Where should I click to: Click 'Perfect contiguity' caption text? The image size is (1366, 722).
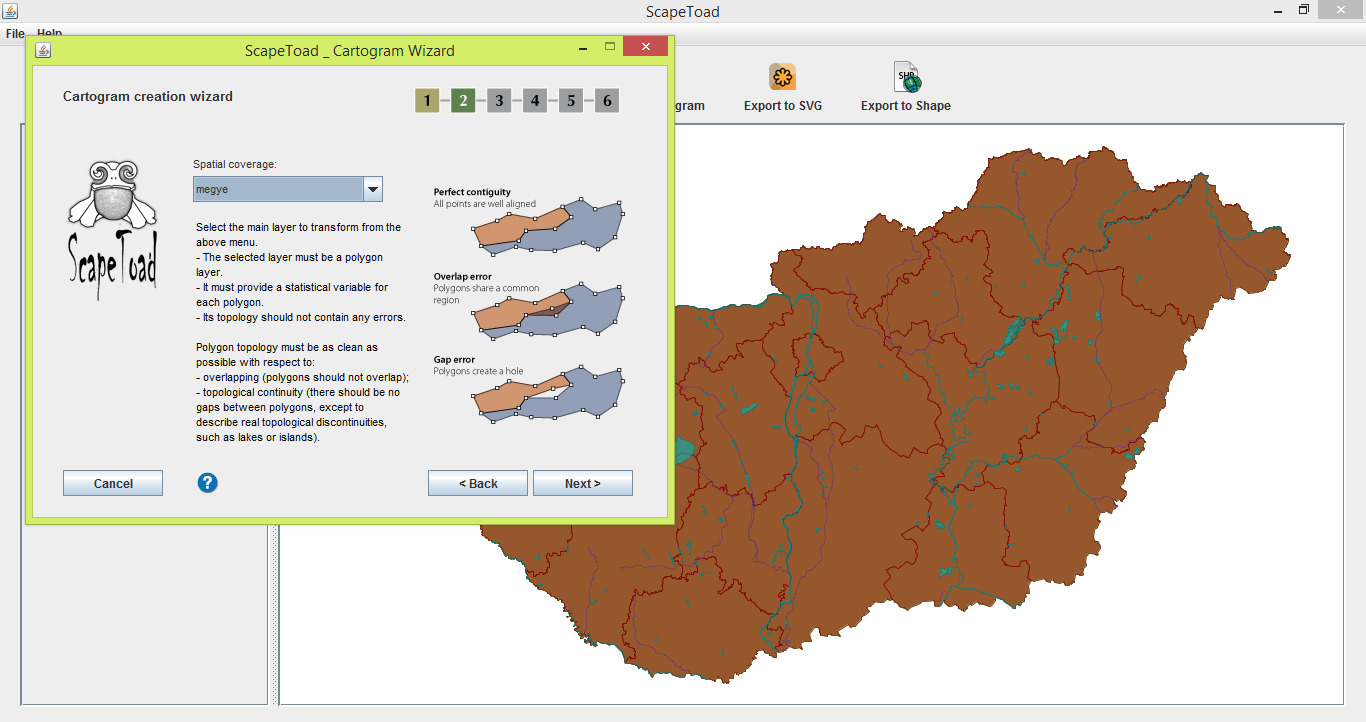pos(472,192)
